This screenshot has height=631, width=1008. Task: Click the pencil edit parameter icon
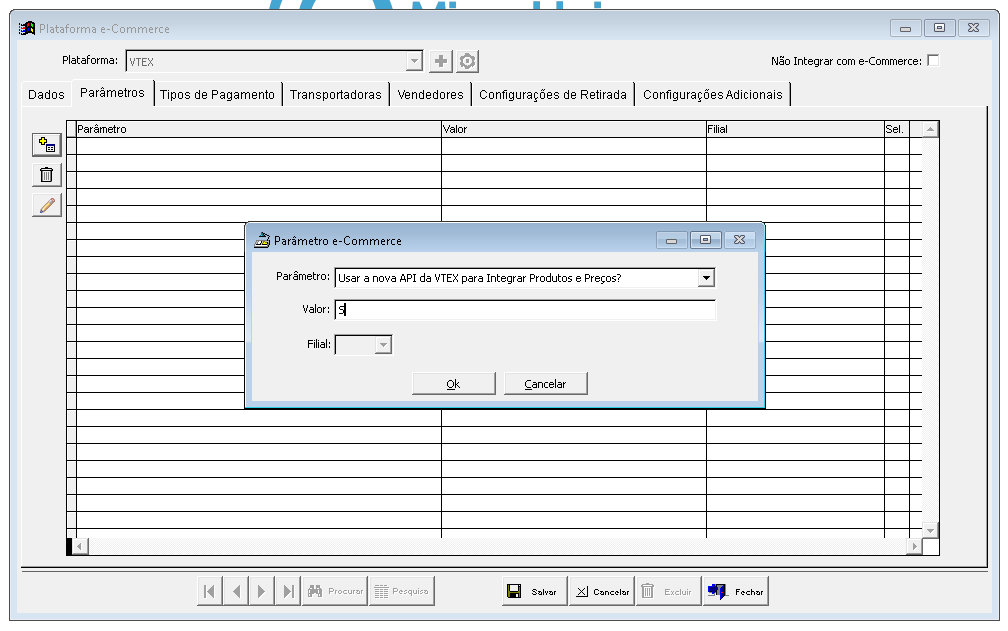(x=47, y=205)
